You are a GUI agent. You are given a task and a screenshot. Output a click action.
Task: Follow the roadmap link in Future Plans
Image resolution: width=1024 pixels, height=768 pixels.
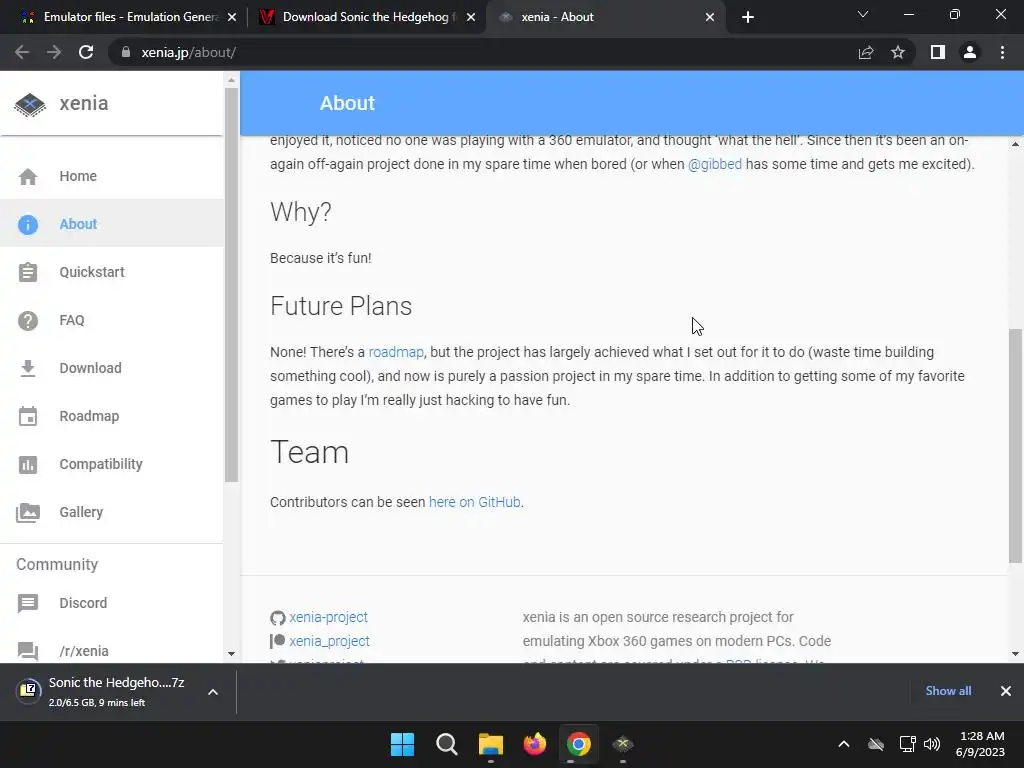396,352
